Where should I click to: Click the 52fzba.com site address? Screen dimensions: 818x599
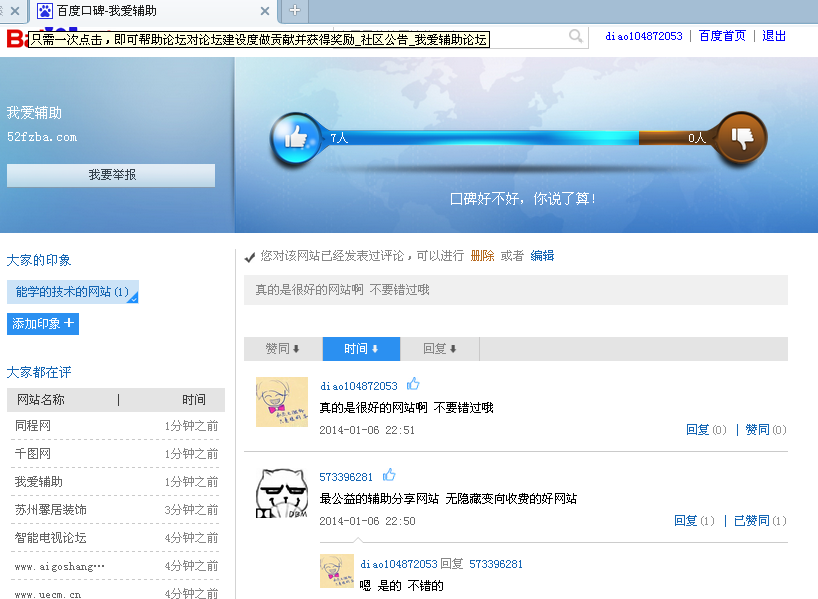42,137
